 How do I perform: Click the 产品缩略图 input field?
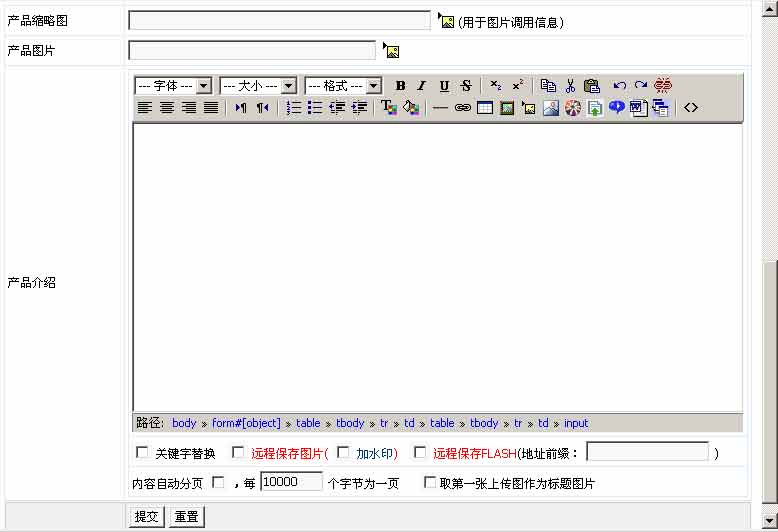pyautogui.click(x=279, y=21)
